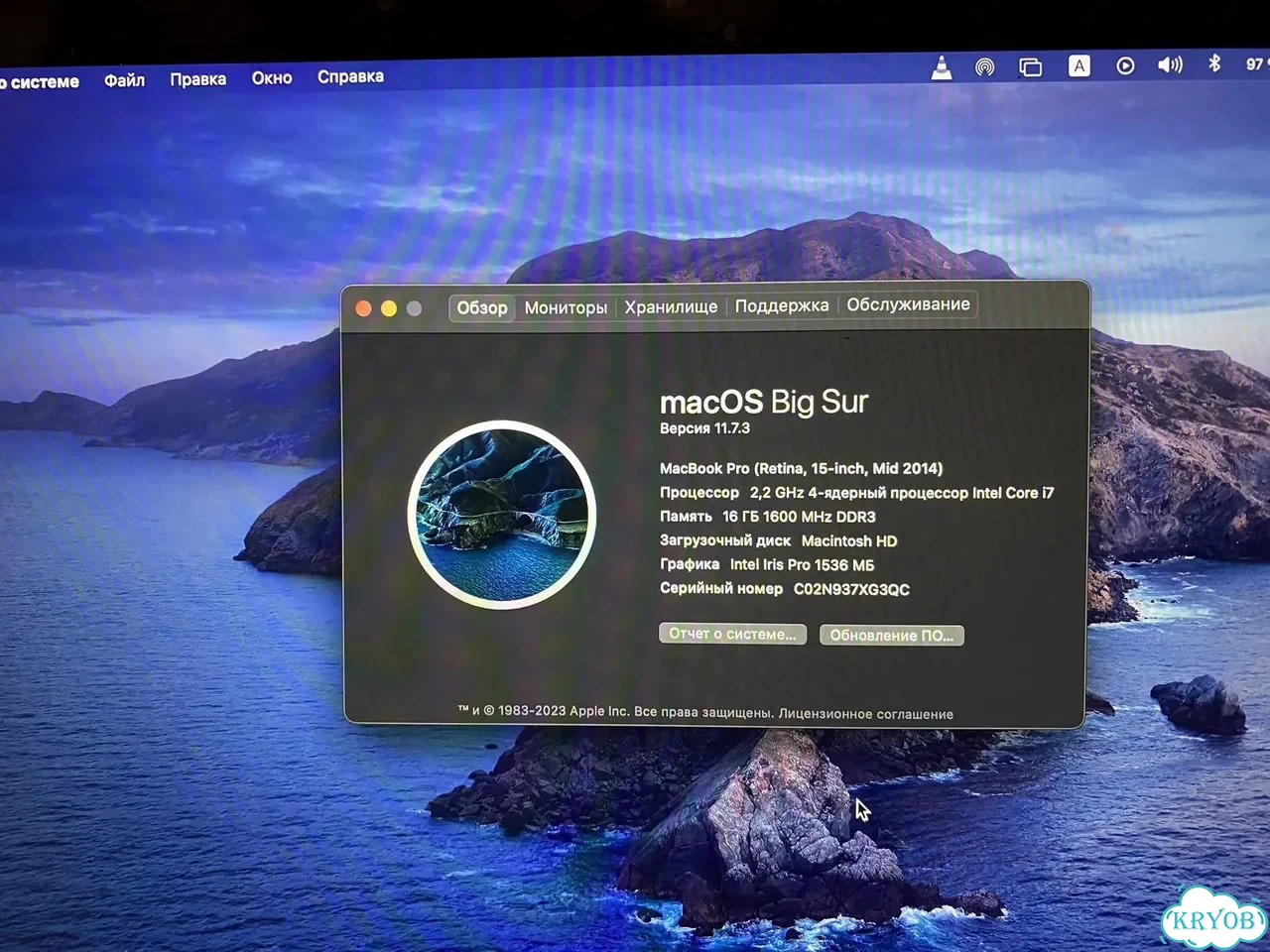Viewport: 1270px width, 952px height.
Task: Click the 'Серийный номер' label
Action: click(721, 588)
